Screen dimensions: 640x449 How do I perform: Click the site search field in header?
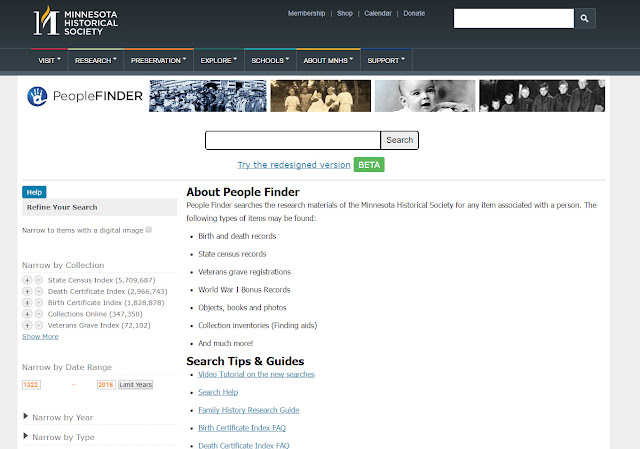(x=514, y=18)
